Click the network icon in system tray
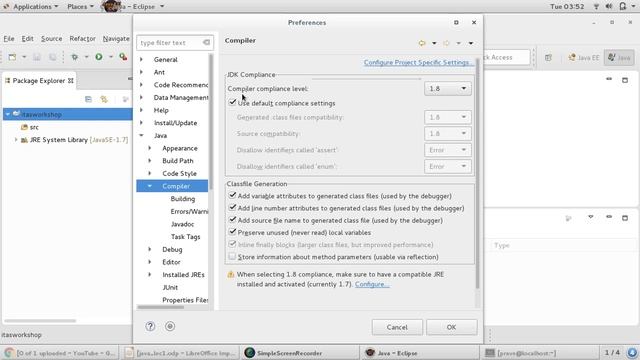The image size is (640, 360). click(x=596, y=7)
